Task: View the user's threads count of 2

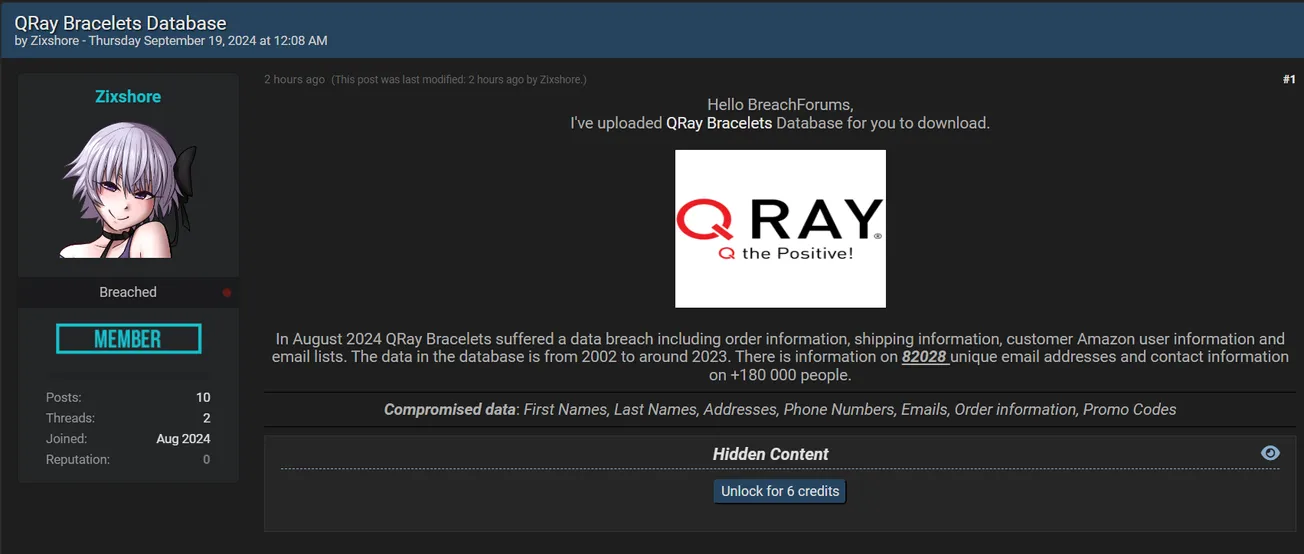Action: coord(206,418)
